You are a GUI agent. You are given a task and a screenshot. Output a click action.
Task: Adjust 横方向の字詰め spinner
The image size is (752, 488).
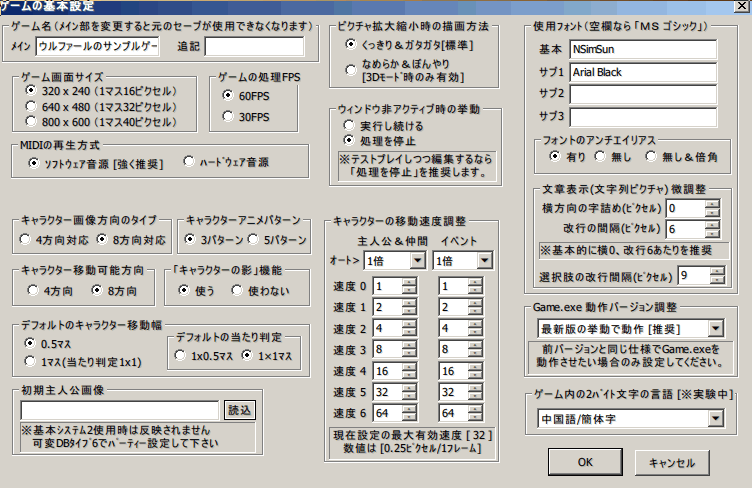click(712, 208)
